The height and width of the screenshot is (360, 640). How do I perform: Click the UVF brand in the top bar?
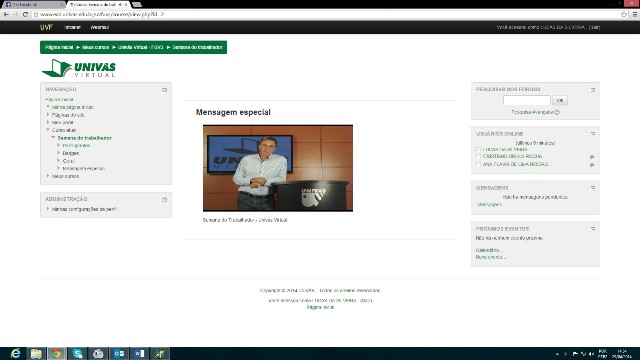pyautogui.click(x=46, y=27)
